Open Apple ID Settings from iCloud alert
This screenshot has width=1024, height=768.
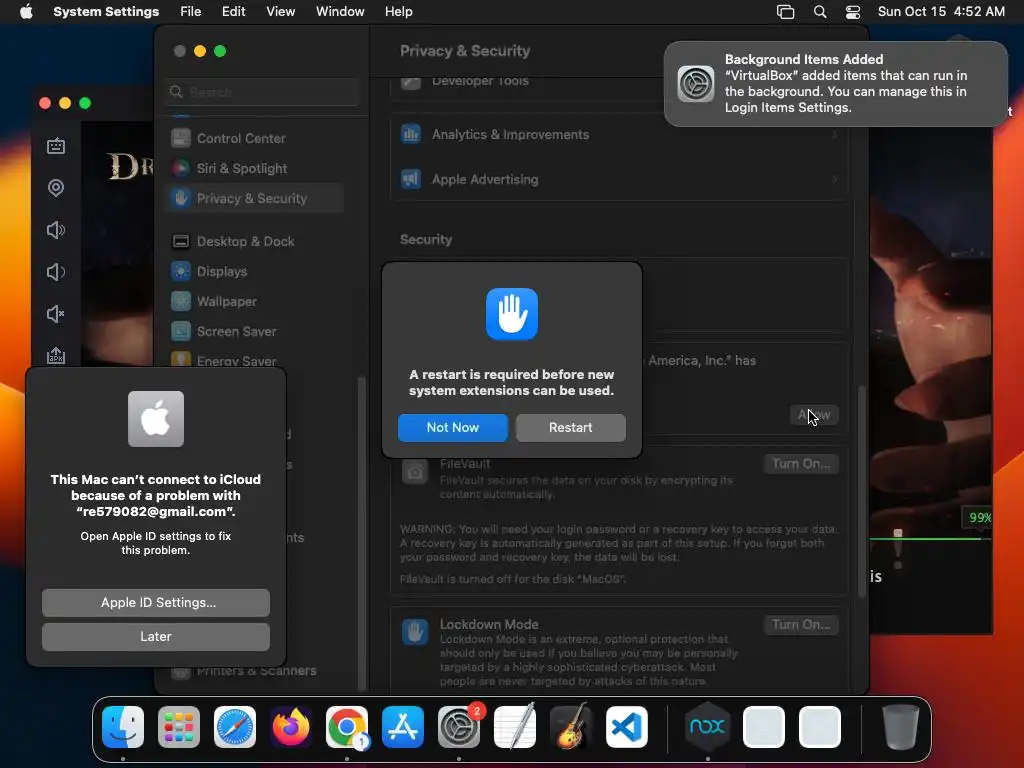156,603
